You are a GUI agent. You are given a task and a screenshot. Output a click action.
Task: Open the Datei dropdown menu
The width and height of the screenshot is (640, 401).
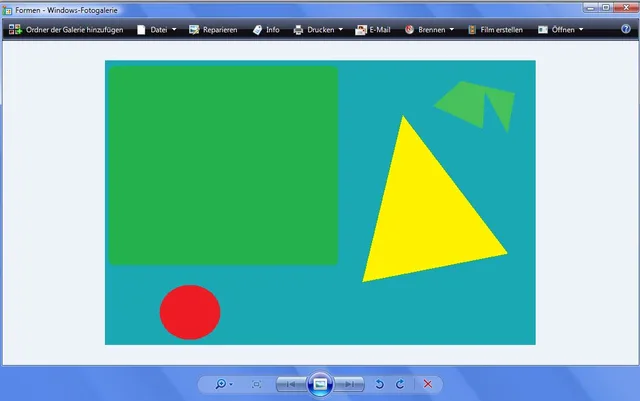pos(157,30)
